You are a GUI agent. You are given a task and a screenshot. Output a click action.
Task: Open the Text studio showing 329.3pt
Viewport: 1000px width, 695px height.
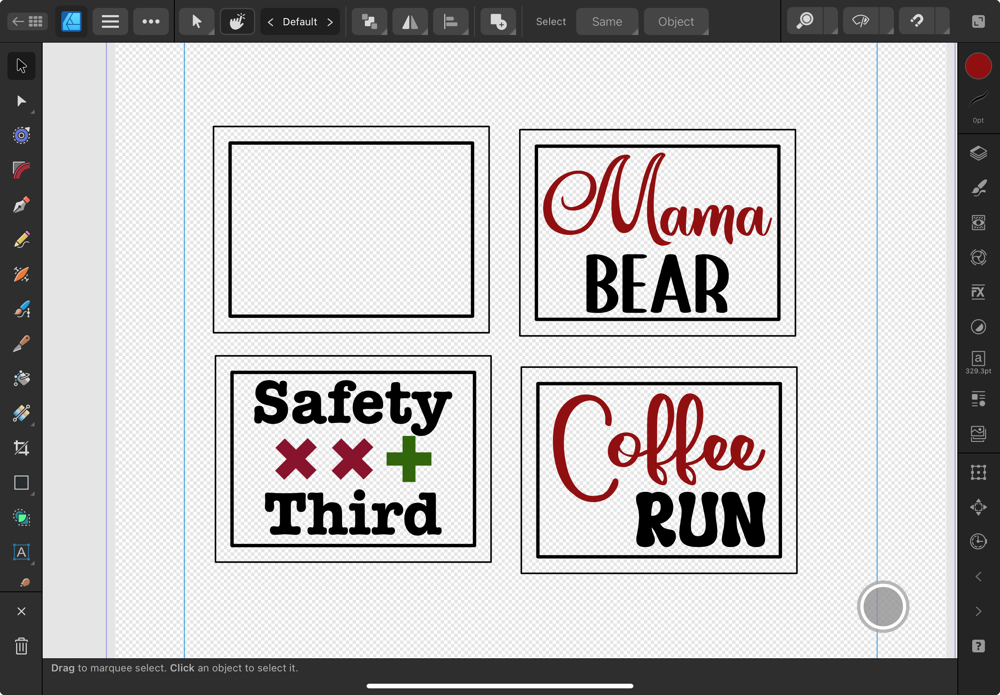click(978, 362)
